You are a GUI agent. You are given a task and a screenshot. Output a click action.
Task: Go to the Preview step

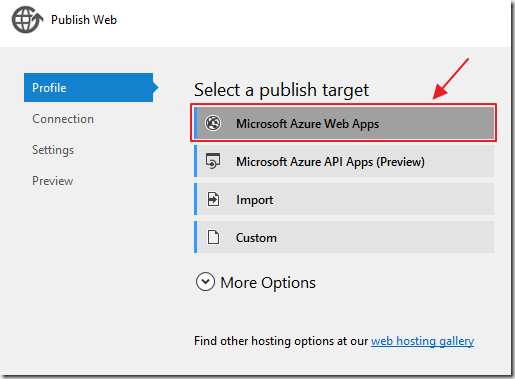pyautogui.click(x=53, y=181)
